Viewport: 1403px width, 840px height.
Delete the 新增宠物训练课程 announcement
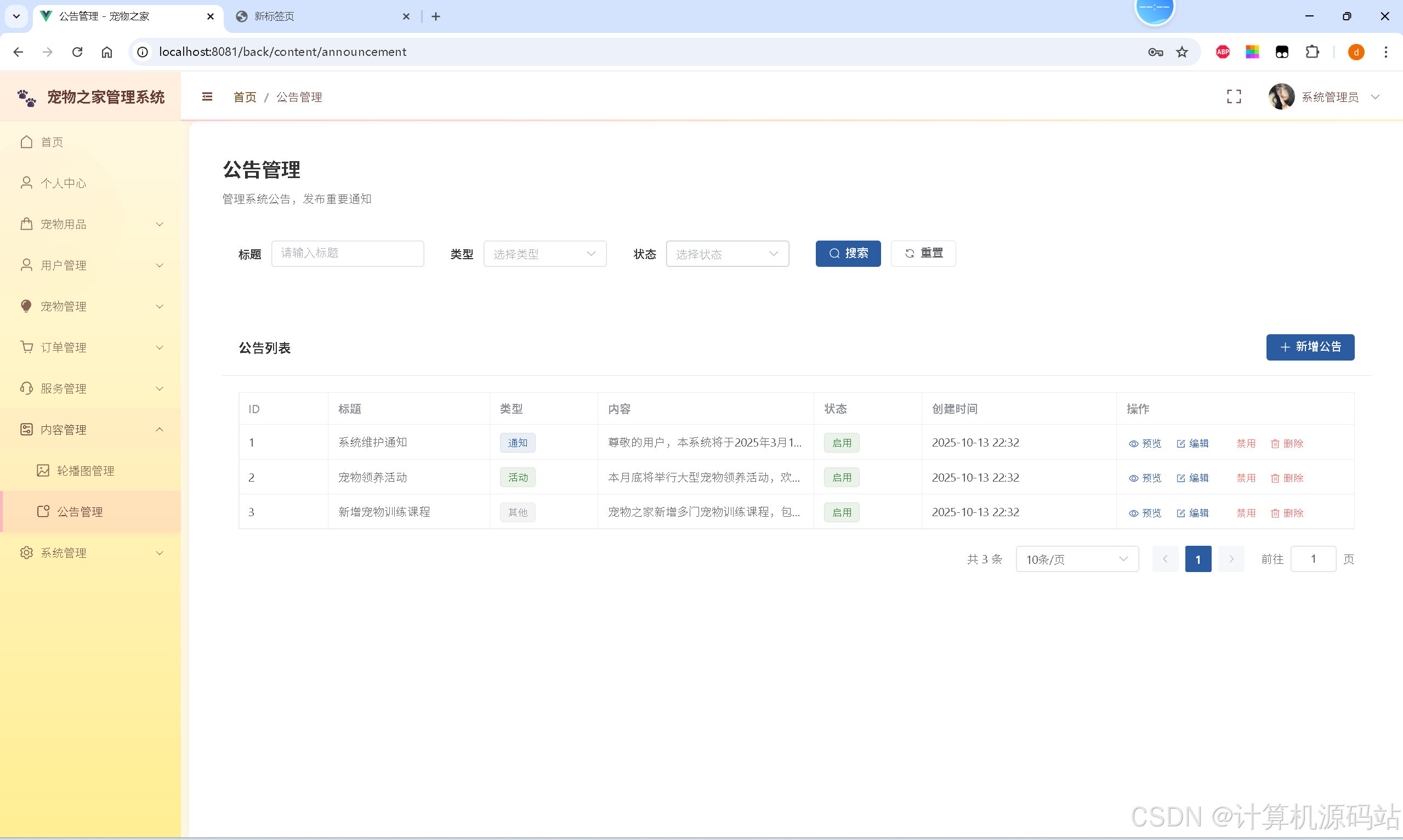[1287, 513]
